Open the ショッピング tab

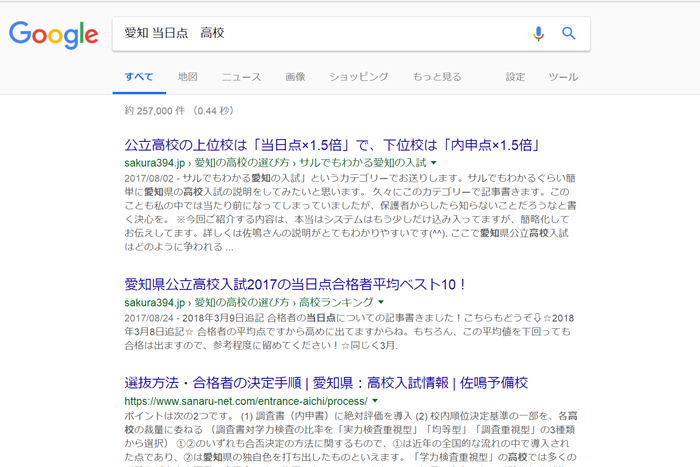pyautogui.click(x=358, y=77)
